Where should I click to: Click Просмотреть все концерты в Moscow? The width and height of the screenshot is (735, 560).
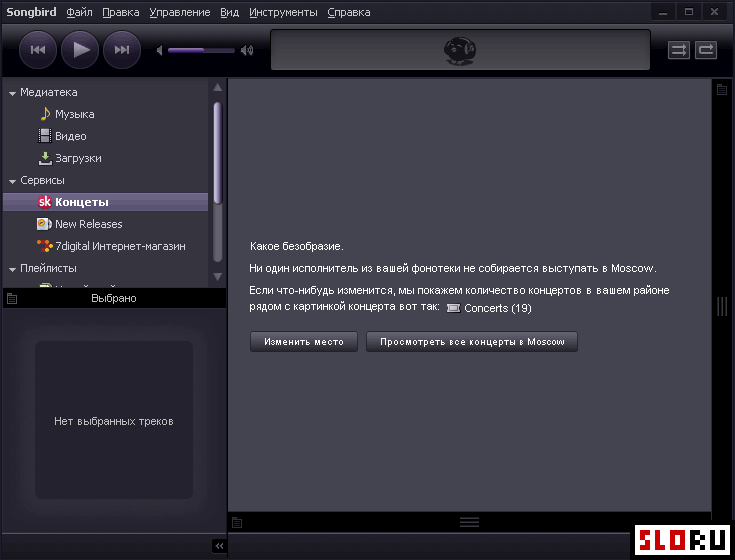[472, 342]
